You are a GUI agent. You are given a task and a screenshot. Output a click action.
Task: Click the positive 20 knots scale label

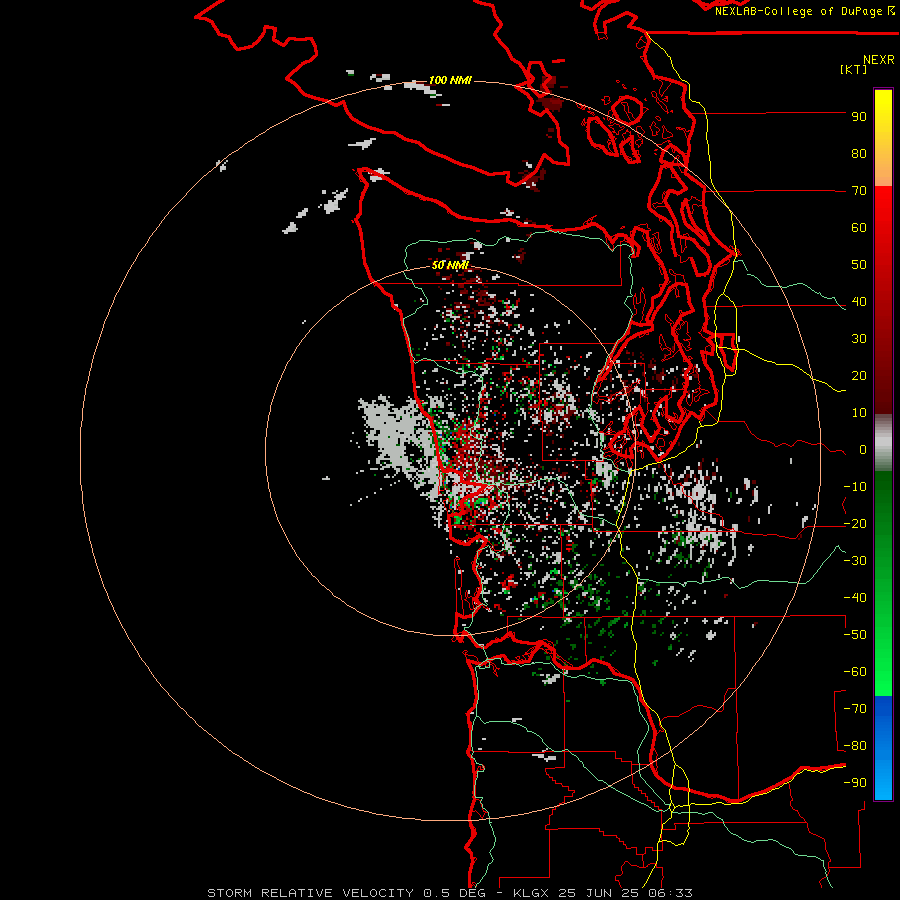859,375
